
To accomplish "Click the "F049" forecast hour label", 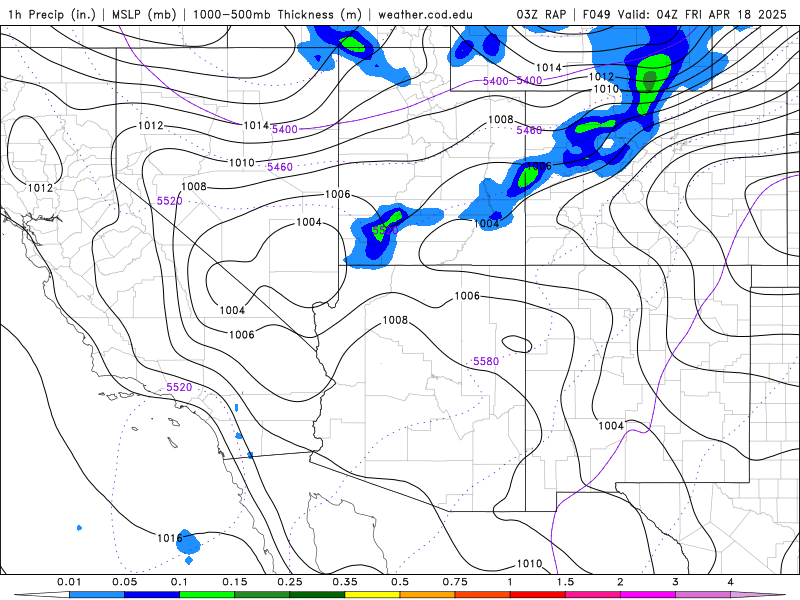I will pyautogui.click(x=596, y=14).
